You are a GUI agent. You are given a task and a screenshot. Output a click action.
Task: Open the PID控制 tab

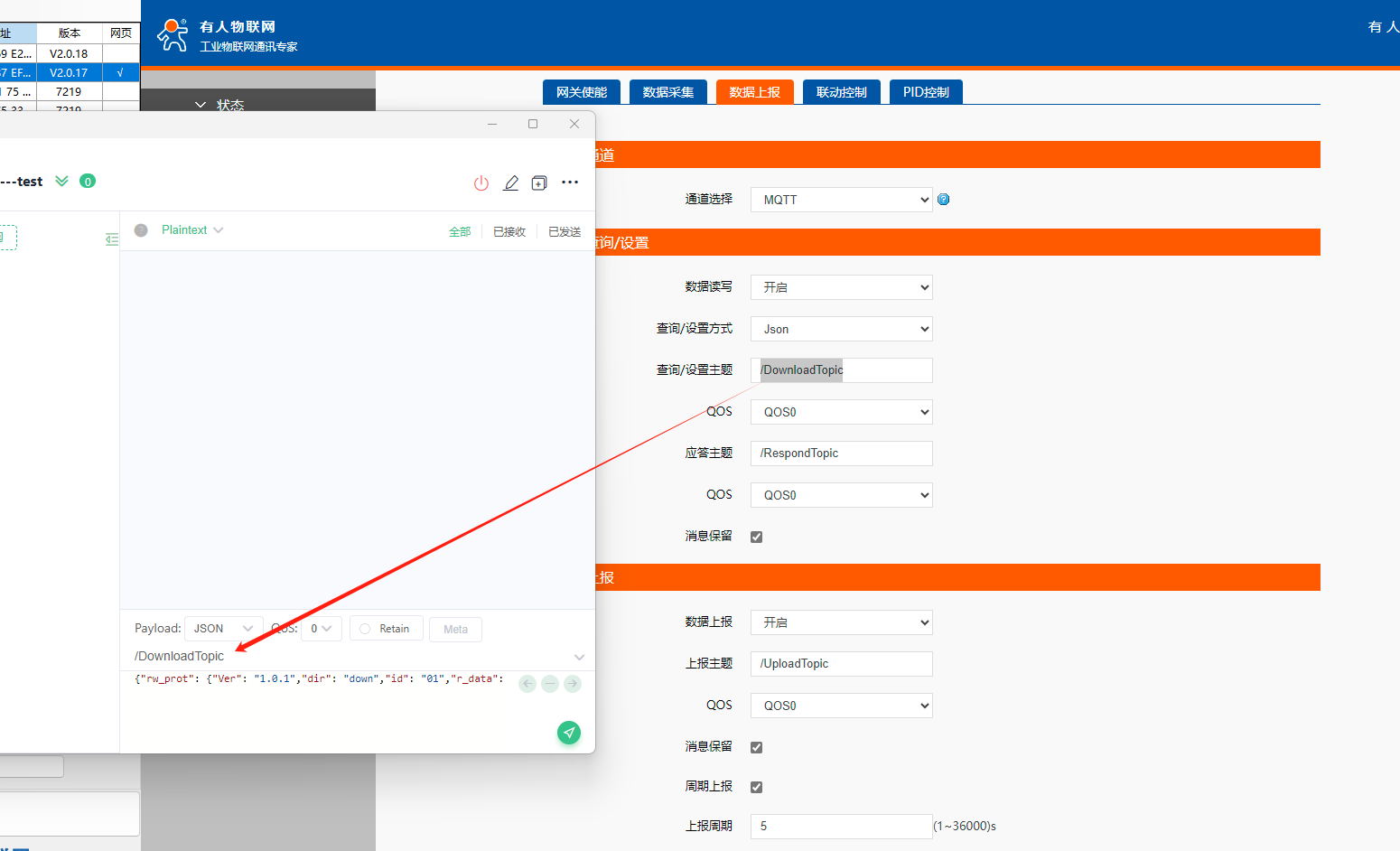pos(926,92)
